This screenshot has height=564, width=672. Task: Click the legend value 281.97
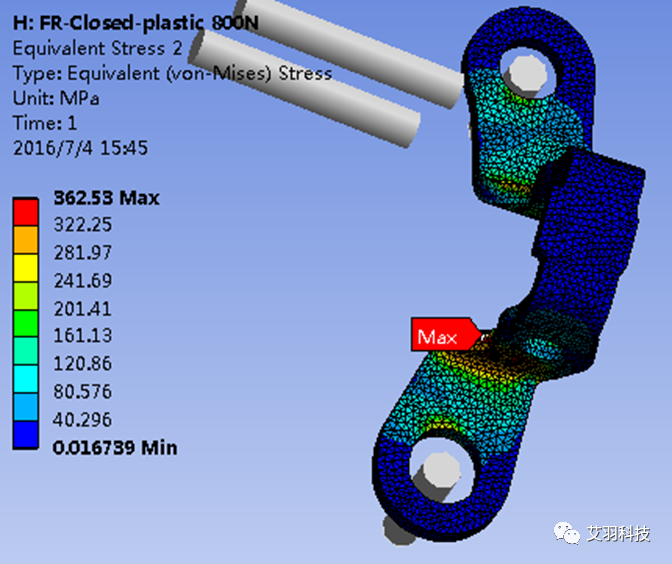coord(83,252)
